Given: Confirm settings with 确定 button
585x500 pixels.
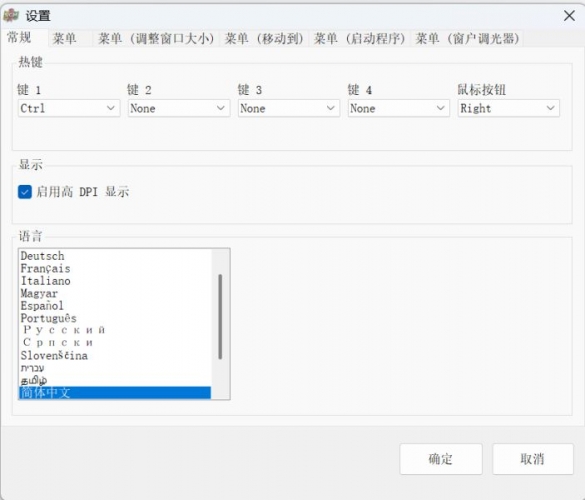Looking at the screenshot, I should (x=441, y=459).
